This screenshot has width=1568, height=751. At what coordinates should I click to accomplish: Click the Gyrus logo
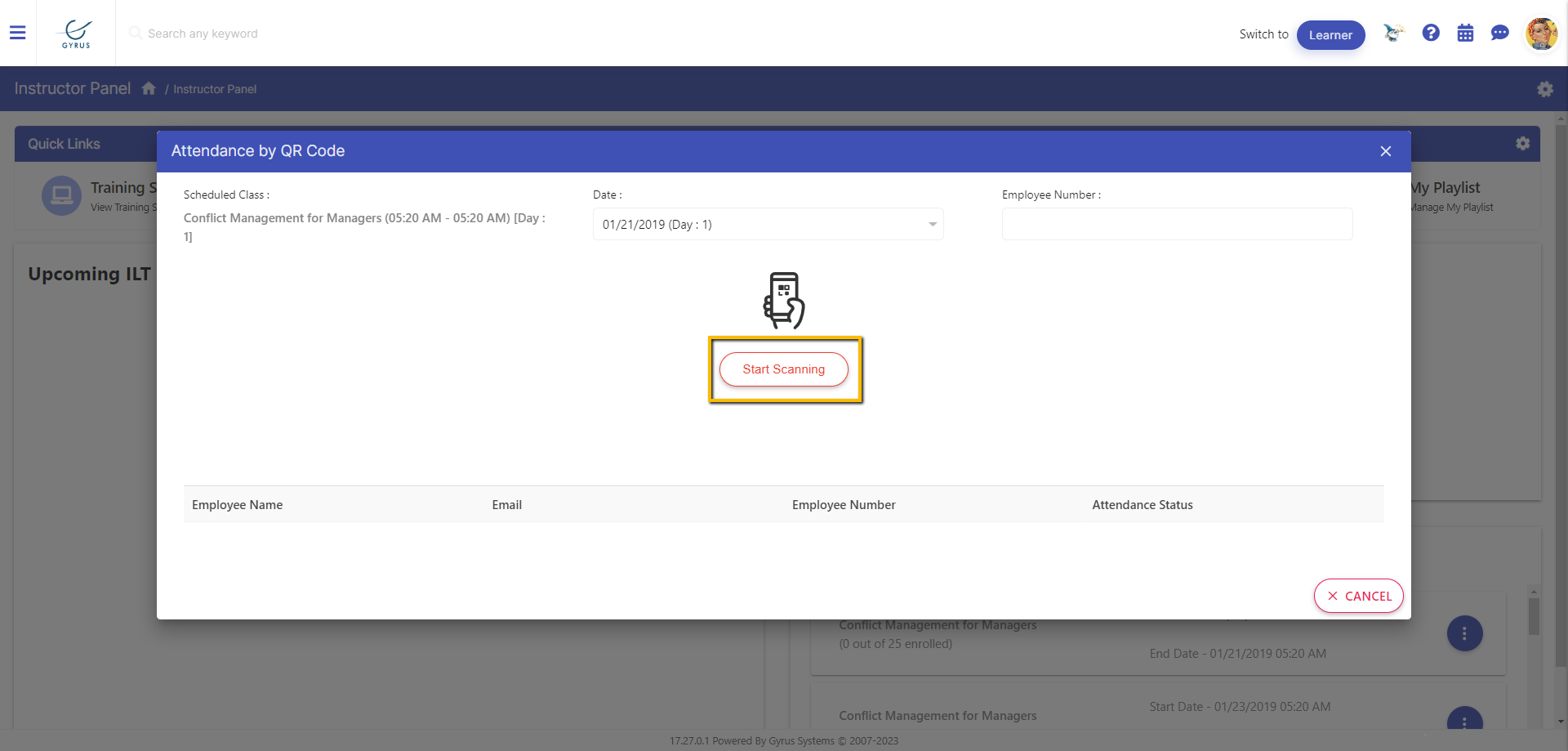tap(76, 34)
